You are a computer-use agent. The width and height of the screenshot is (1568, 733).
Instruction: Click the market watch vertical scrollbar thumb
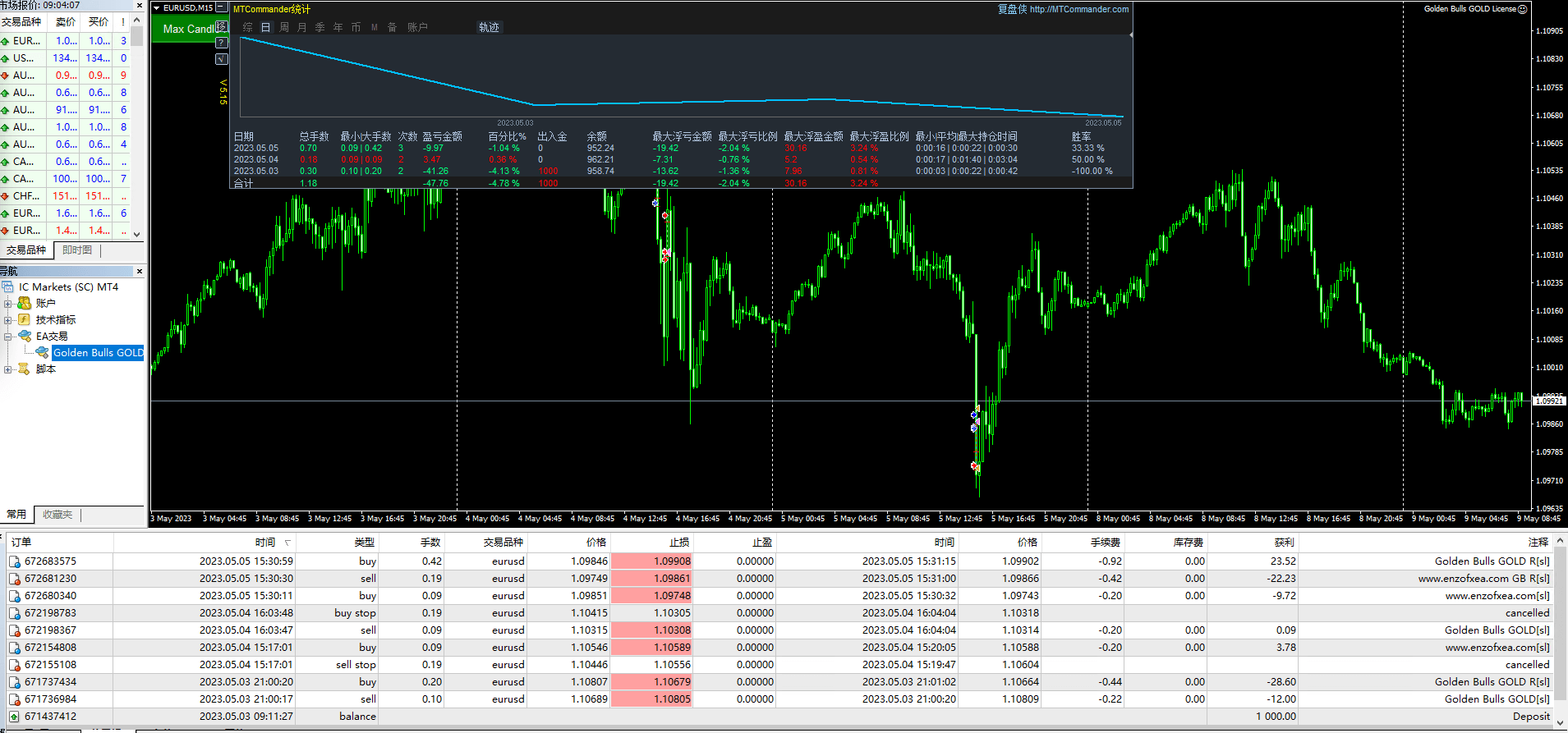click(x=136, y=37)
